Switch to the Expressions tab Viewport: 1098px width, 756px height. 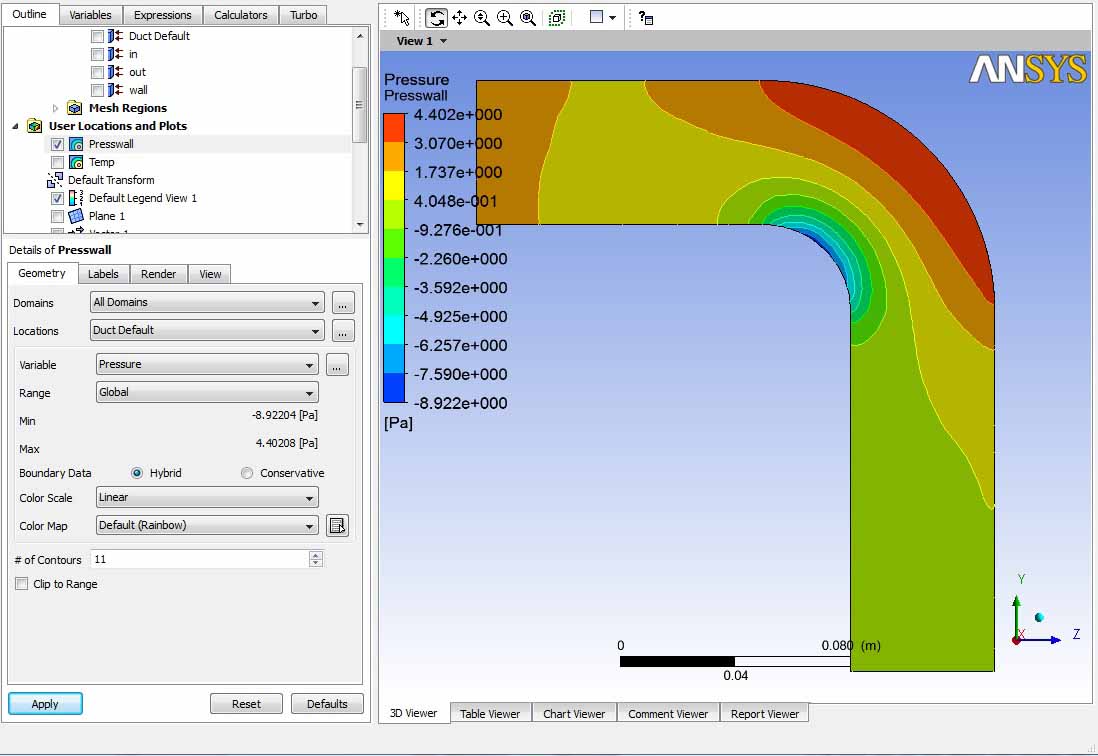pyautogui.click(x=162, y=15)
